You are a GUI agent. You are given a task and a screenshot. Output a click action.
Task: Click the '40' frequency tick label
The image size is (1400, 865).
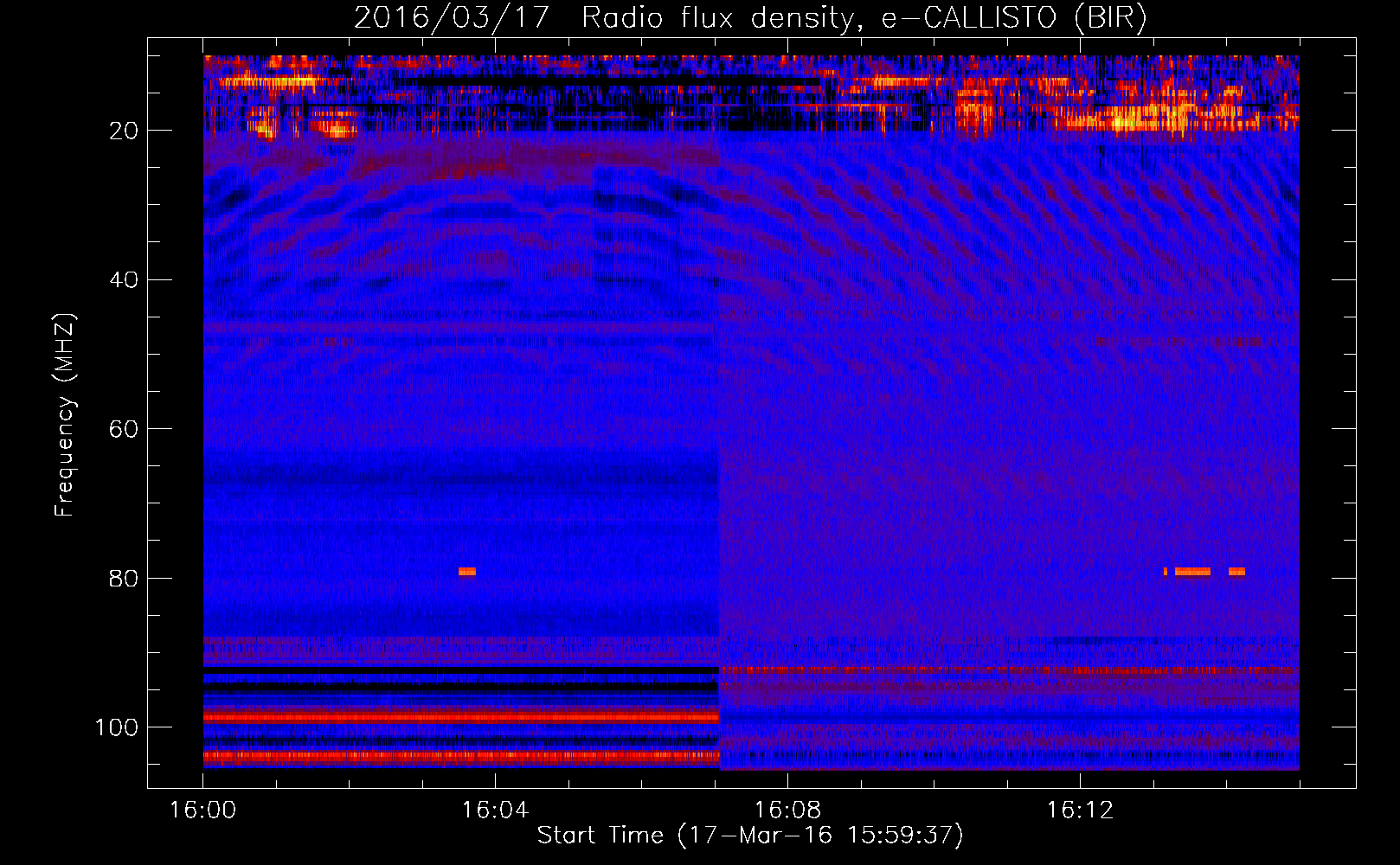point(124,280)
